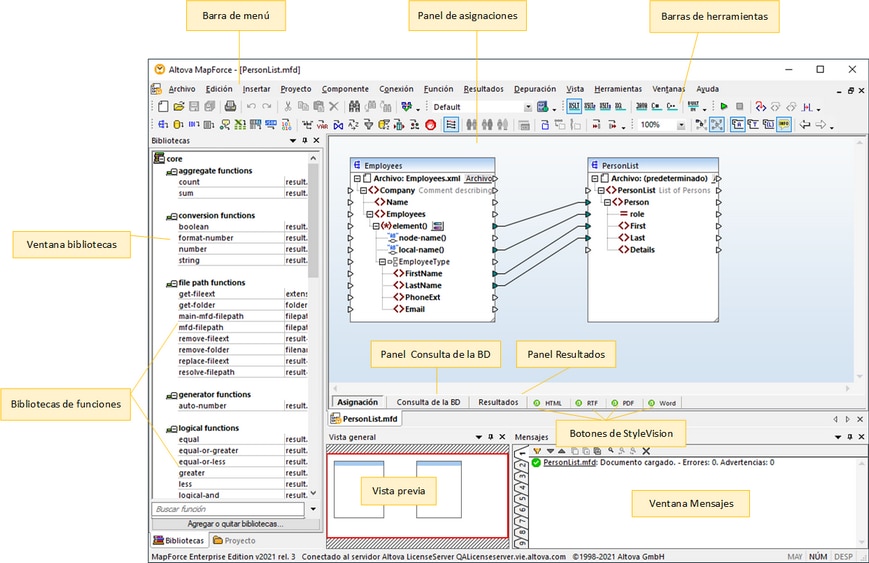Open the Default configuration dropdown
Image resolution: width=869 pixels, height=563 pixels.
point(527,107)
